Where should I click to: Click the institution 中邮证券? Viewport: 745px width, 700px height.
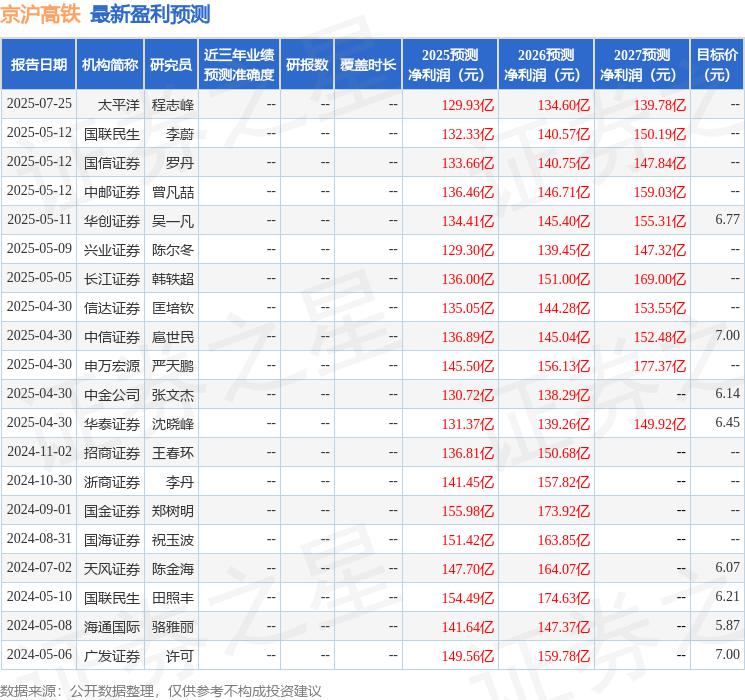pyautogui.click(x=112, y=192)
